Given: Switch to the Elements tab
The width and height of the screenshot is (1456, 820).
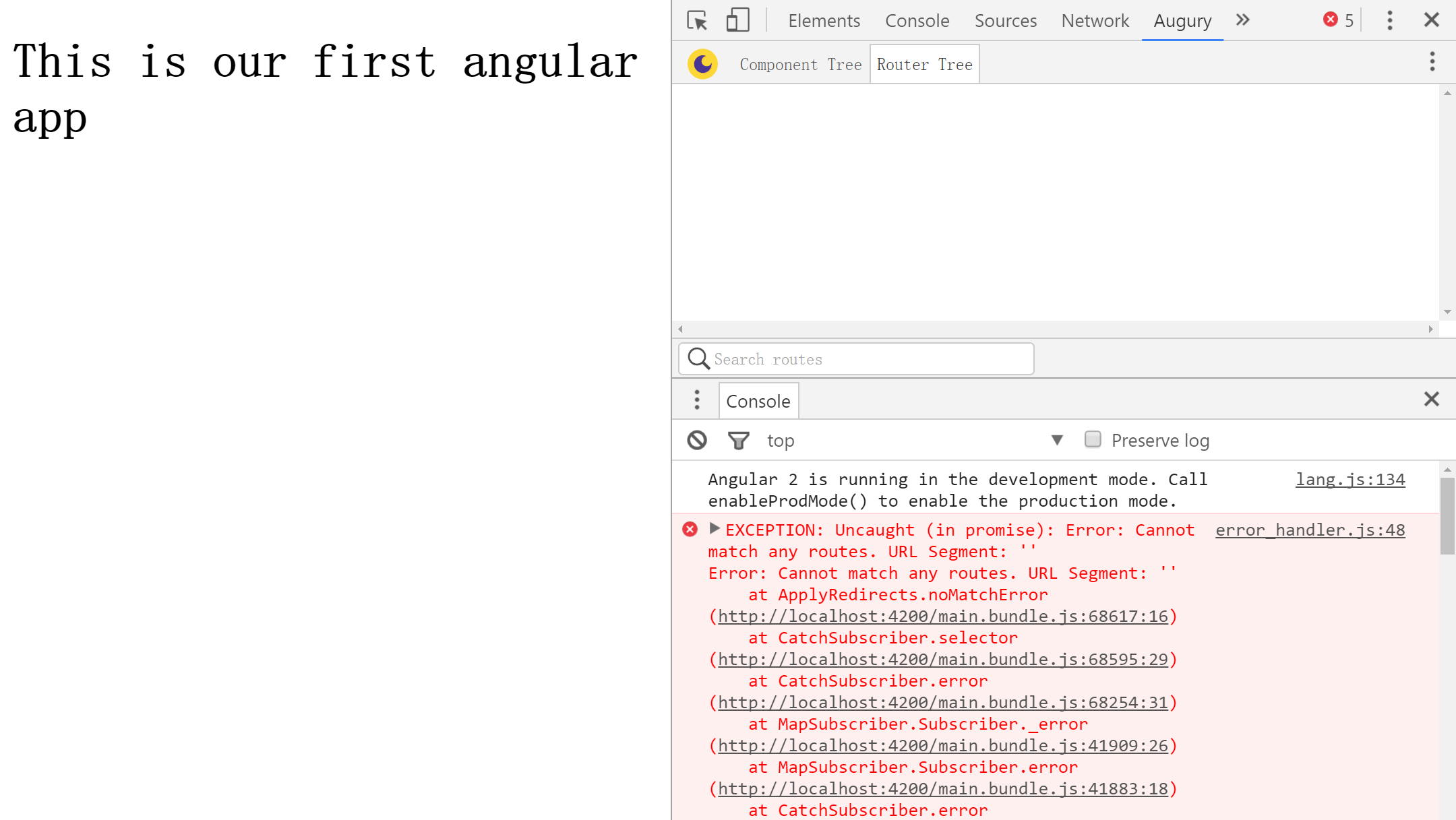Looking at the screenshot, I should click(824, 21).
